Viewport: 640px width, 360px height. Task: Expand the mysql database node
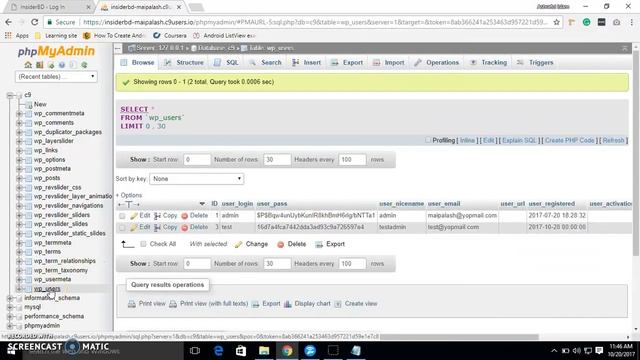coord(10,307)
